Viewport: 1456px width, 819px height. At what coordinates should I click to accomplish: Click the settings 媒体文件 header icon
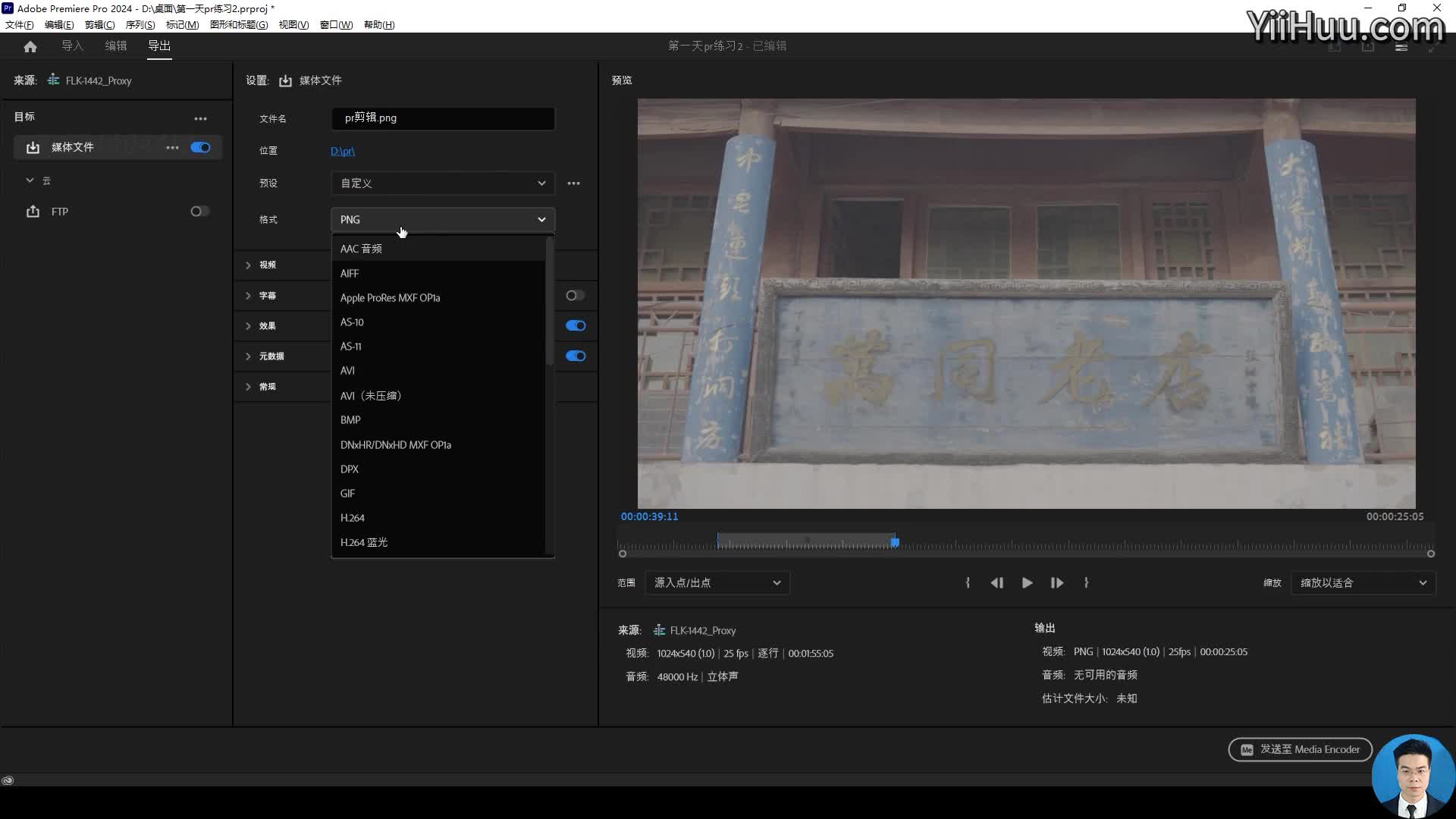pos(285,80)
